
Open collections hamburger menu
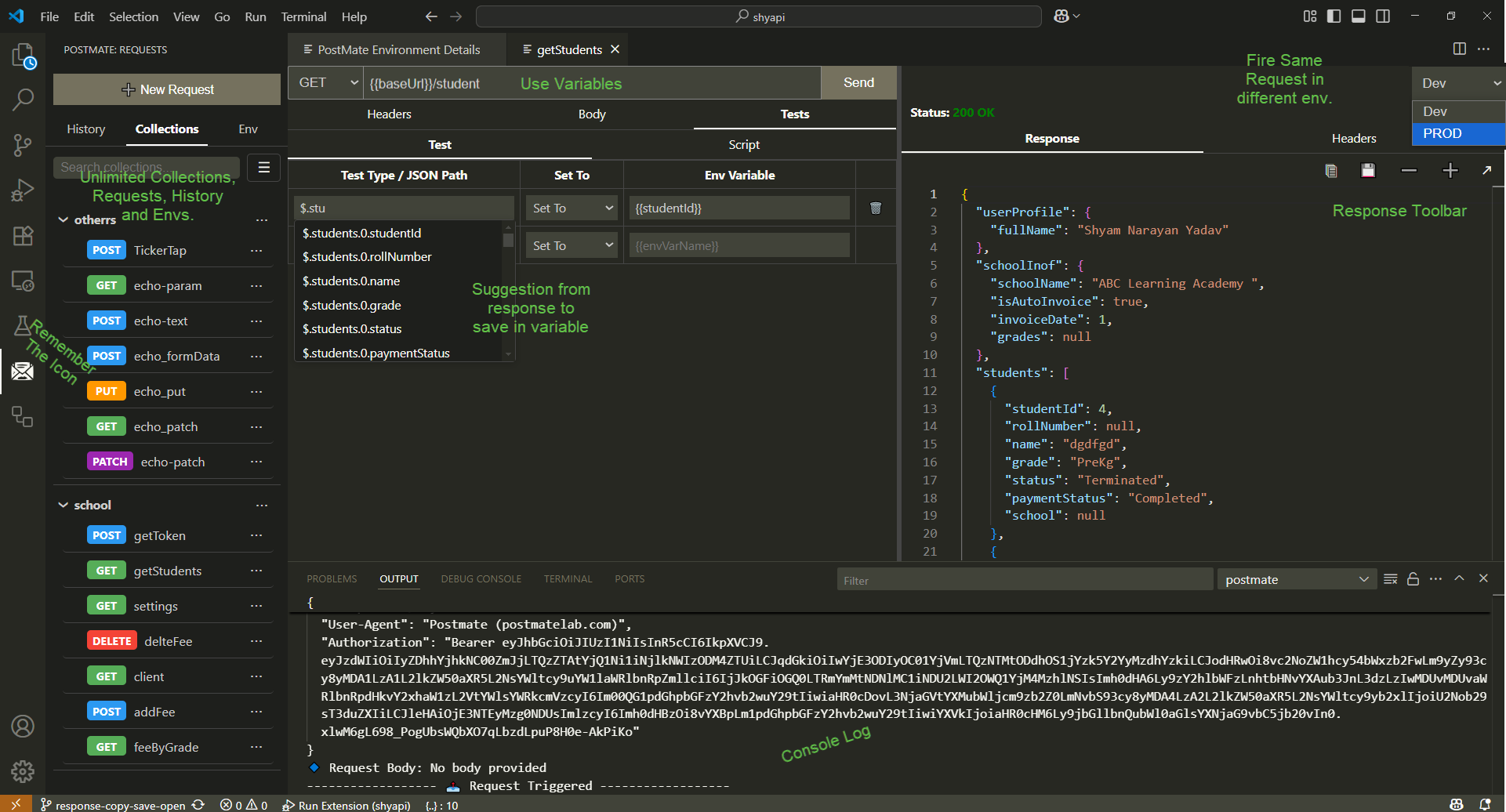point(264,167)
